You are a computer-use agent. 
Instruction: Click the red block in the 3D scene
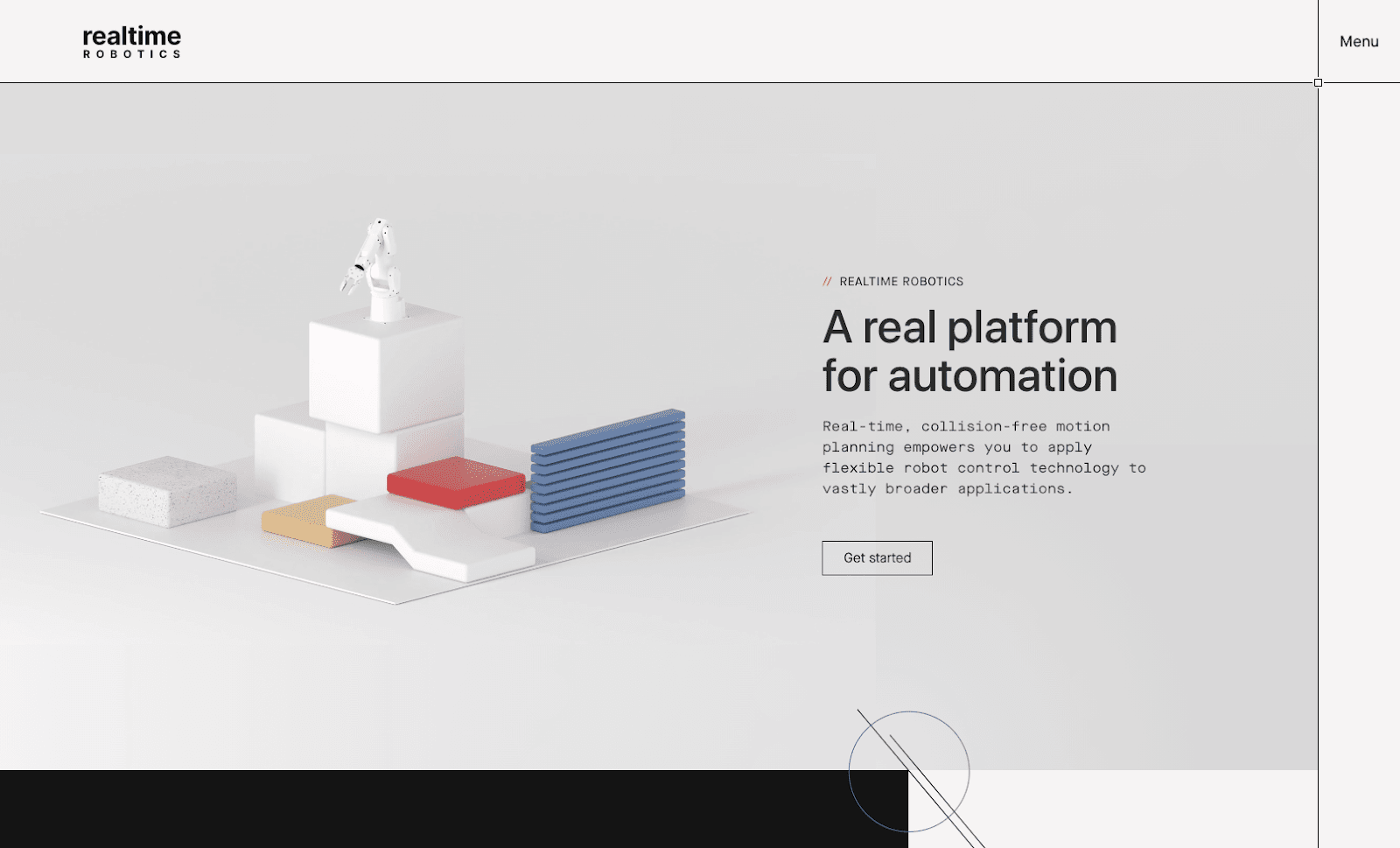click(x=455, y=481)
